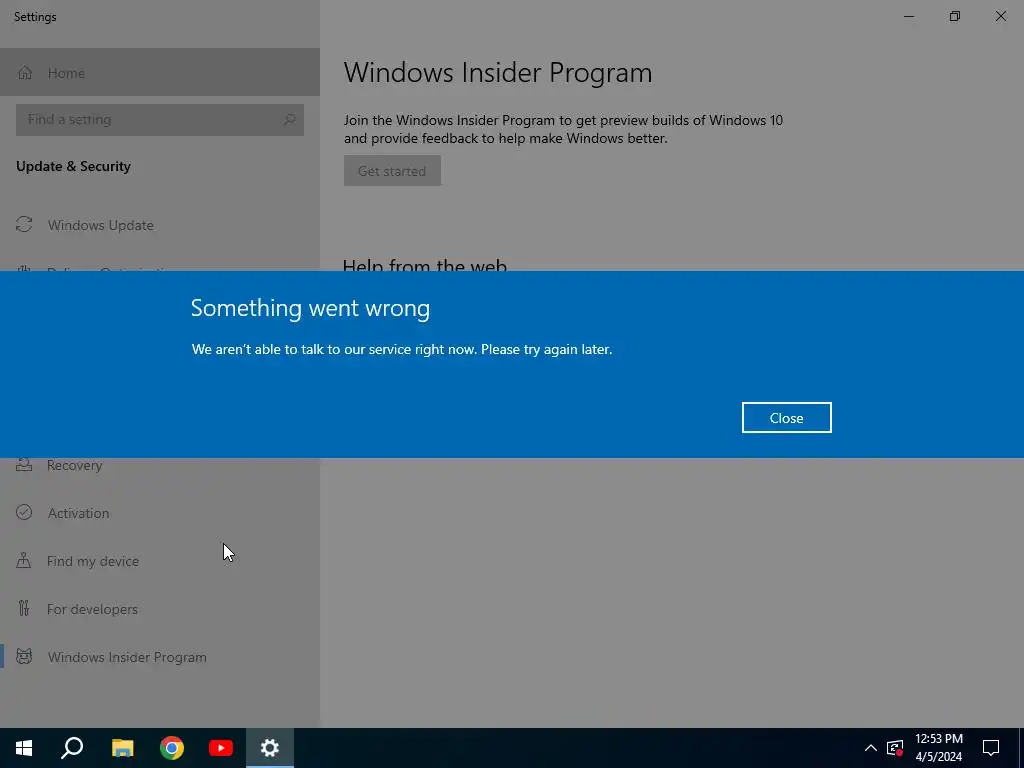
Task: Click the Home house icon
Action: pos(25,72)
